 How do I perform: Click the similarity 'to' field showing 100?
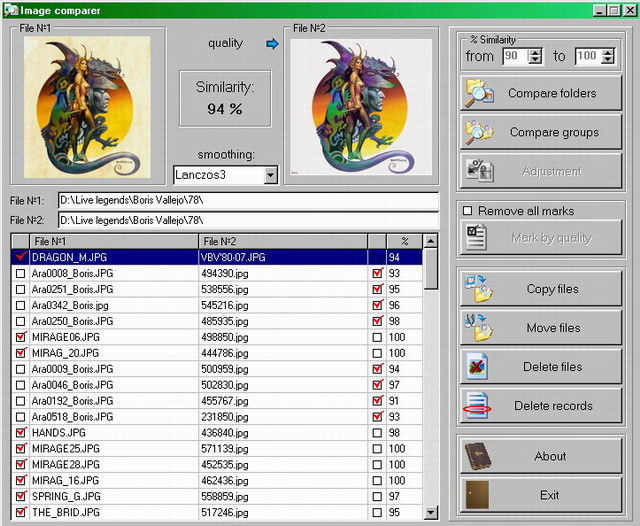[x=588, y=56]
